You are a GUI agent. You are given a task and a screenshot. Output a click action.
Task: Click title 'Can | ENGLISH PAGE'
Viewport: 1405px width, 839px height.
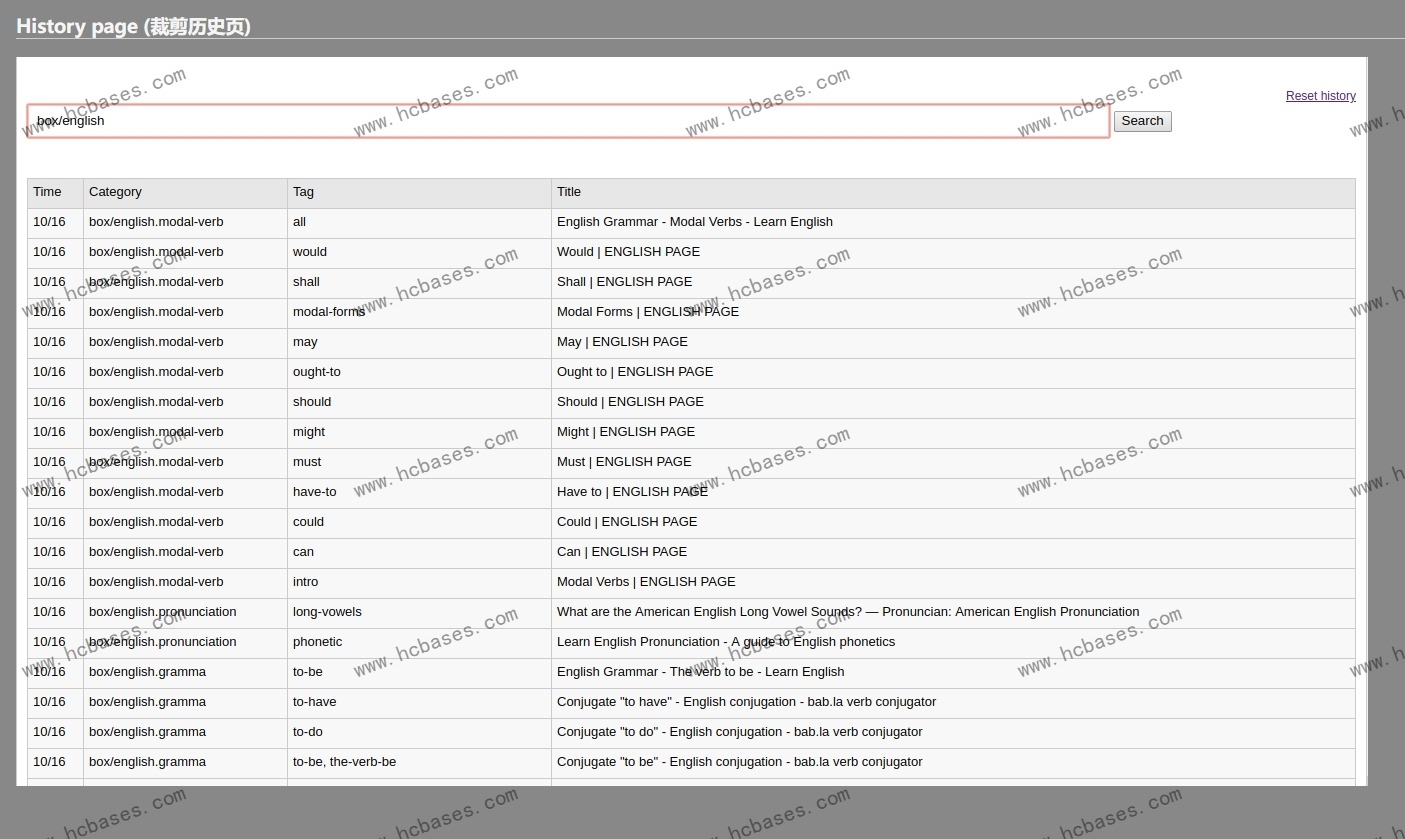pos(622,552)
